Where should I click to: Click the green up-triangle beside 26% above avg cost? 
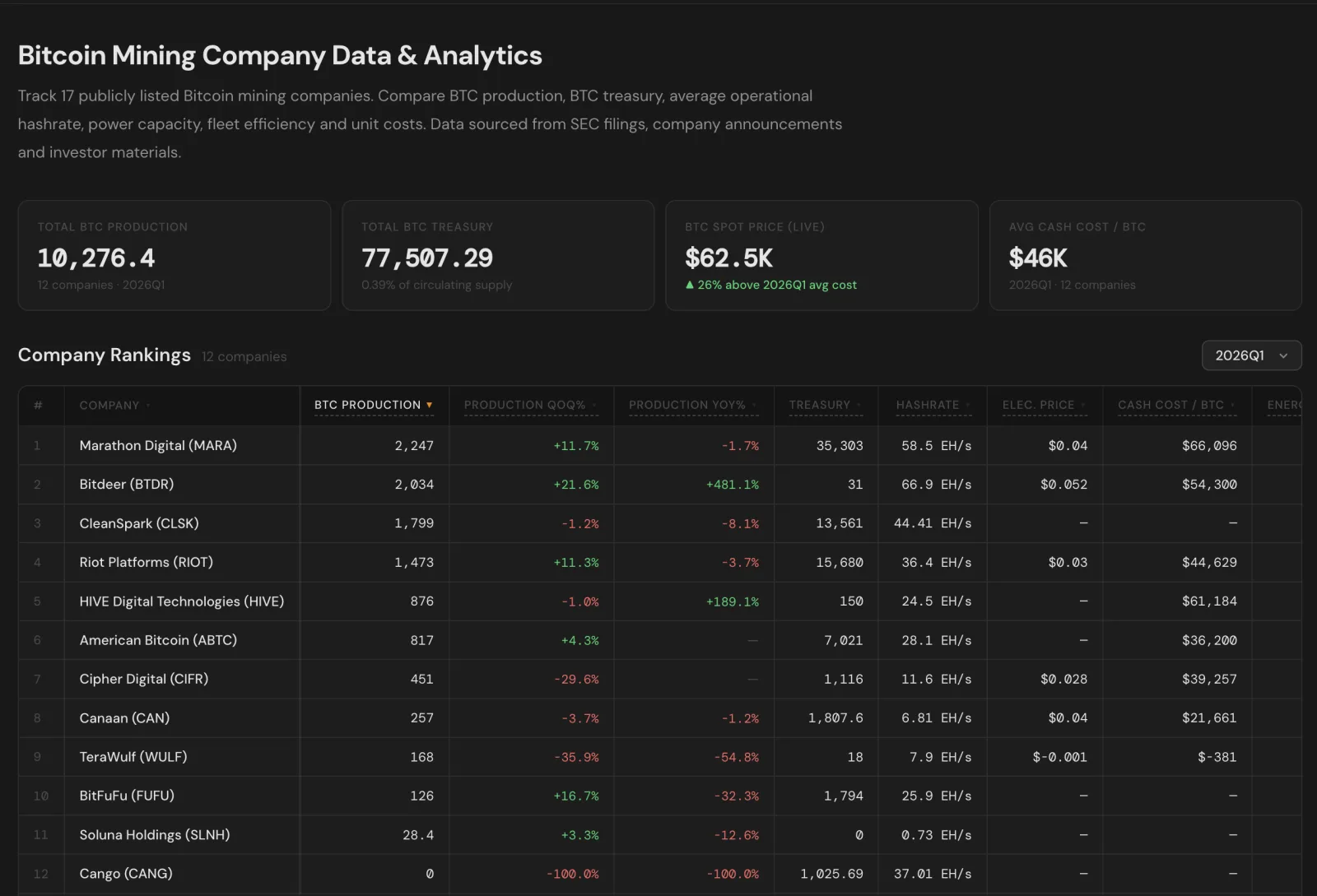coord(690,285)
